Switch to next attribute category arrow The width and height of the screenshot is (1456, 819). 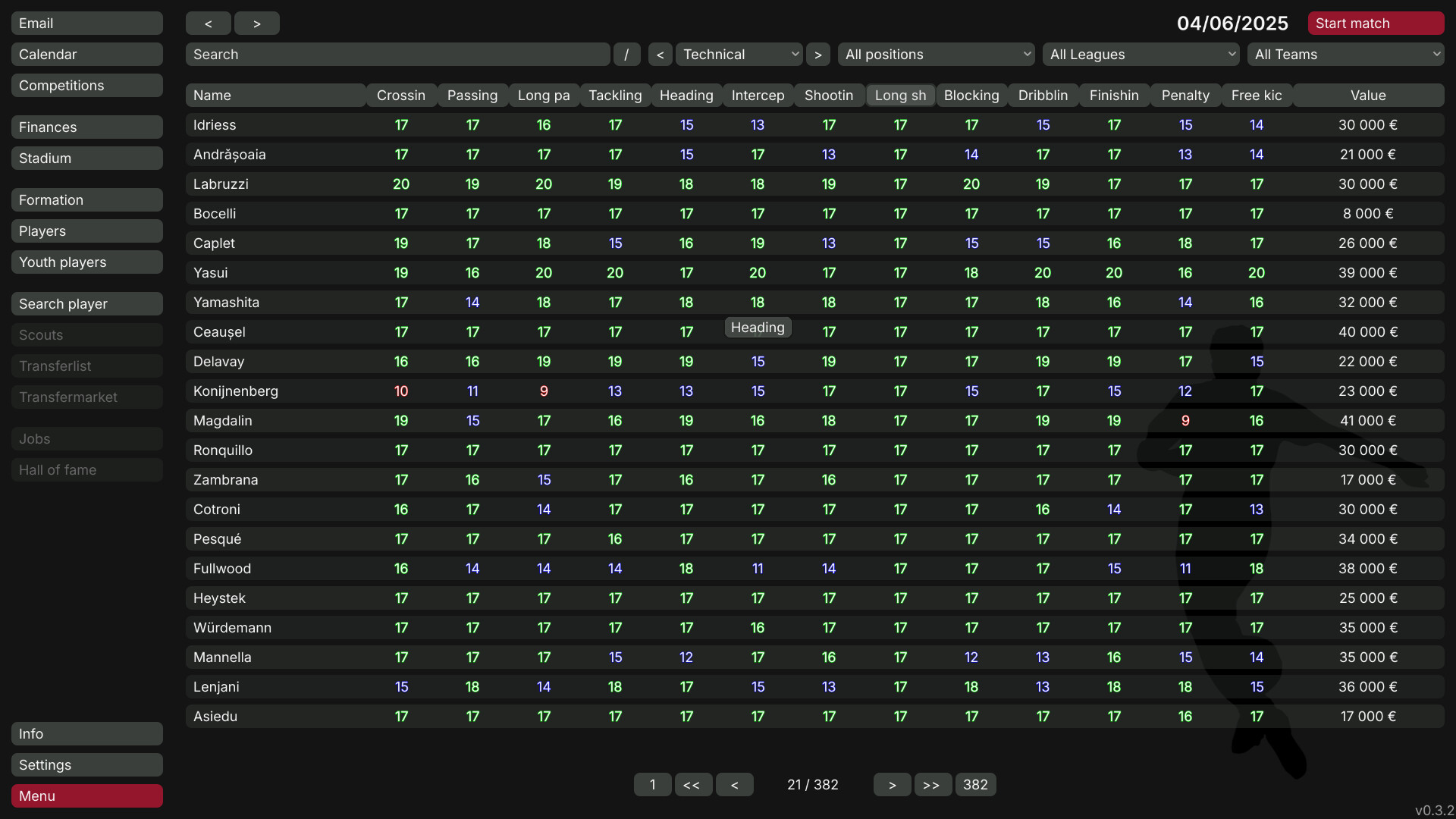(817, 55)
